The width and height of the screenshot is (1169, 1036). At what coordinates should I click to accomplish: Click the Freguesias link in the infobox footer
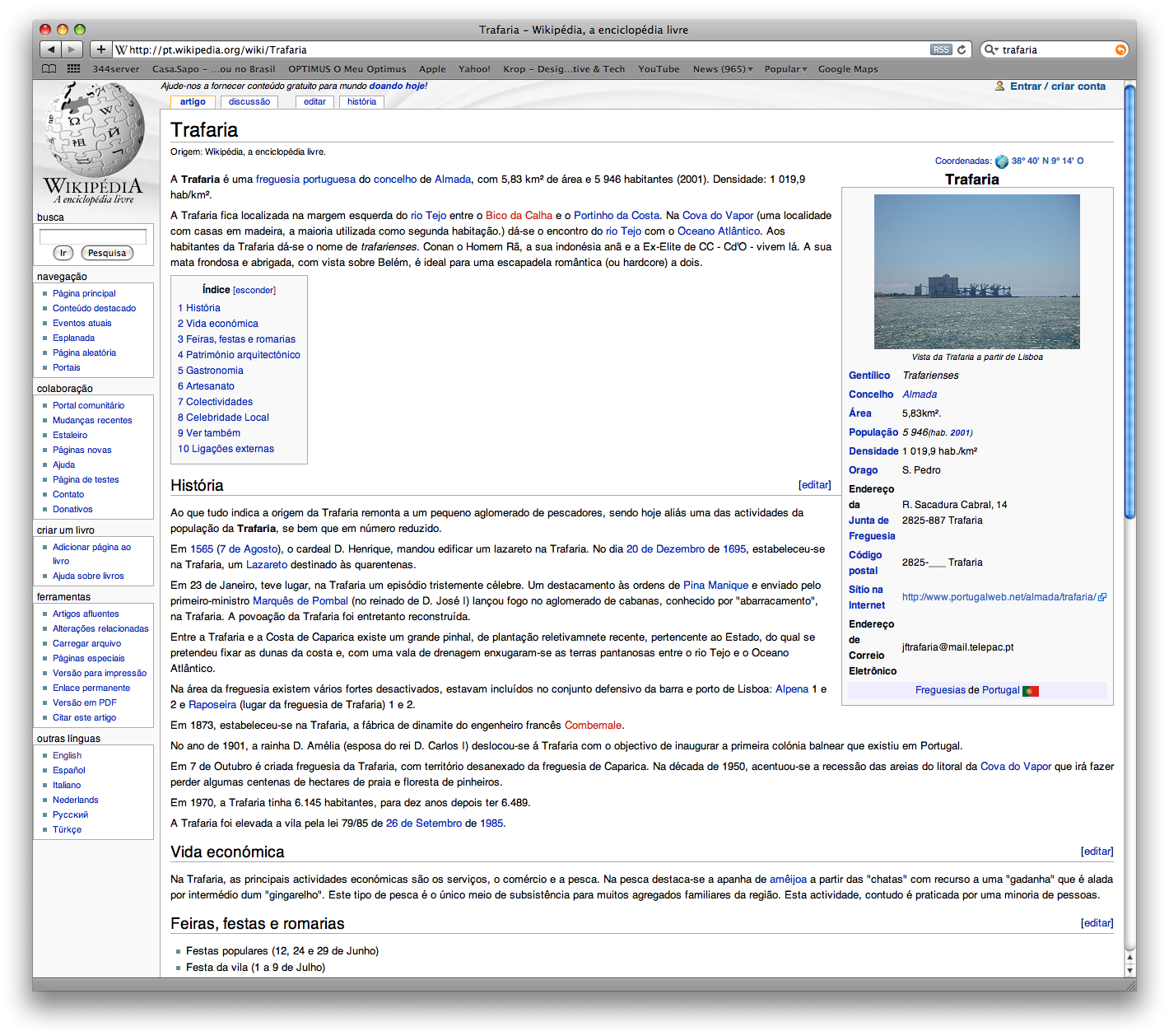940,690
